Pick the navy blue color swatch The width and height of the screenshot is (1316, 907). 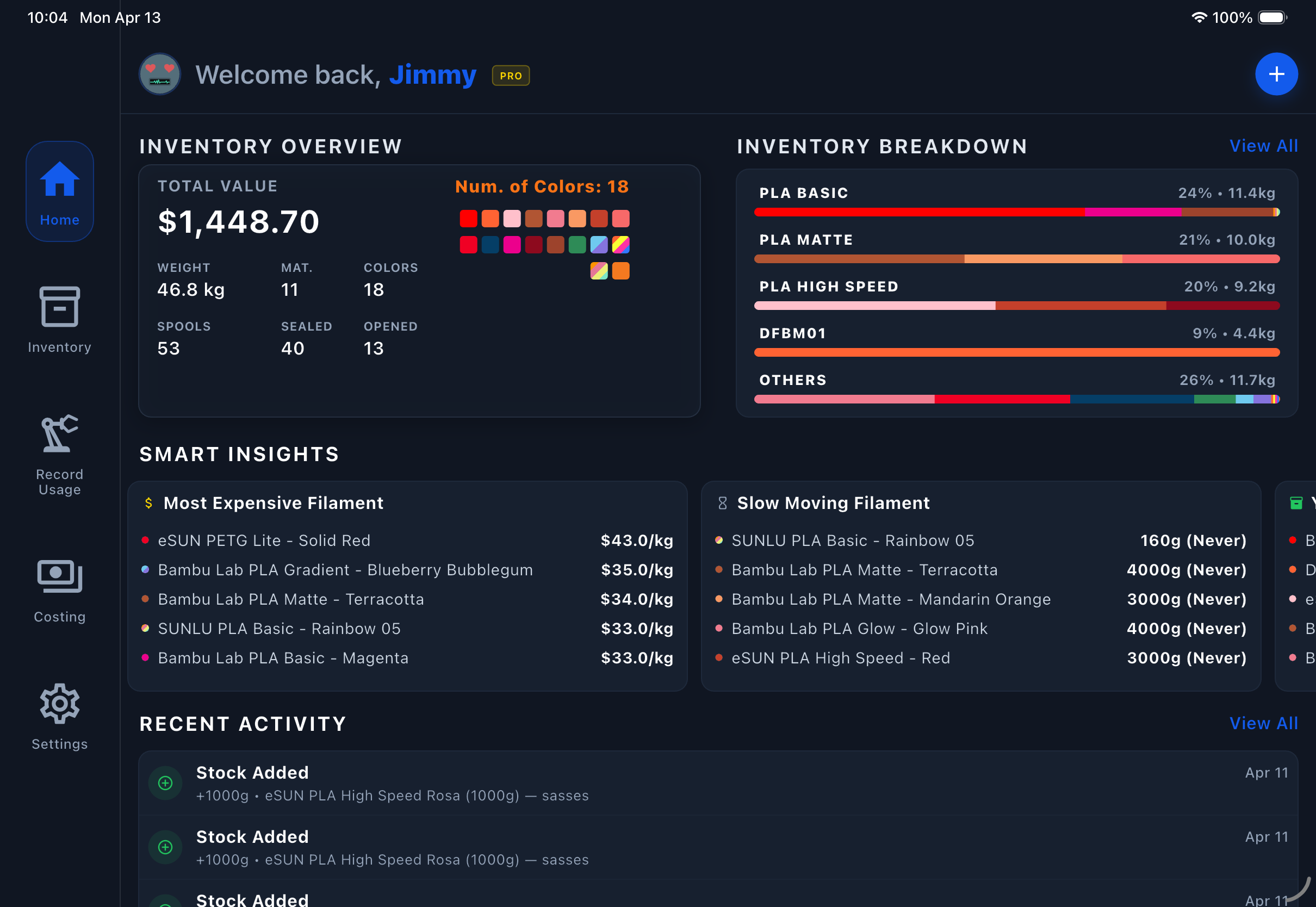pyautogui.click(x=490, y=245)
